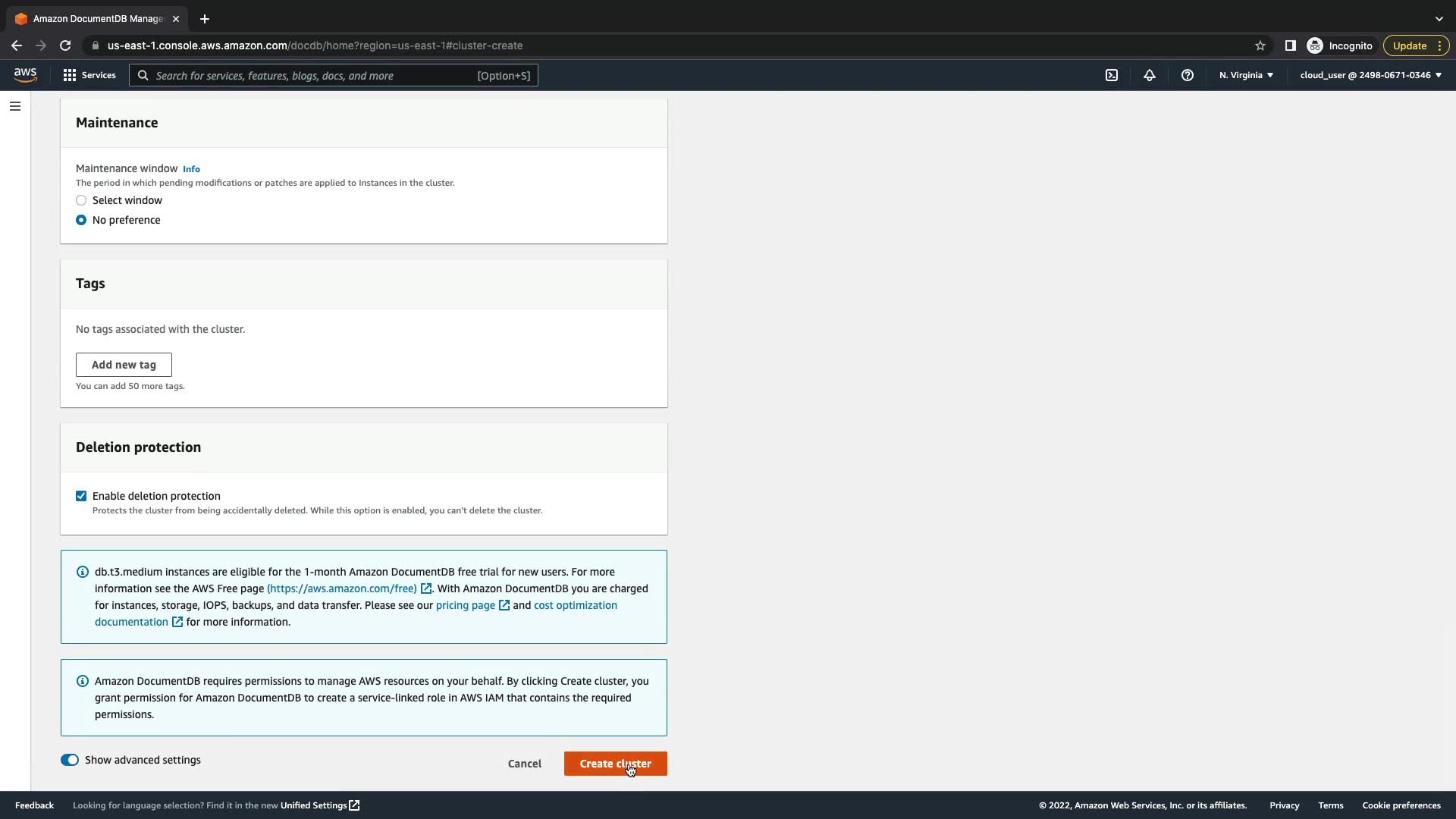Click the Create cluster button
The image size is (1456, 819).
pyautogui.click(x=615, y=764)
